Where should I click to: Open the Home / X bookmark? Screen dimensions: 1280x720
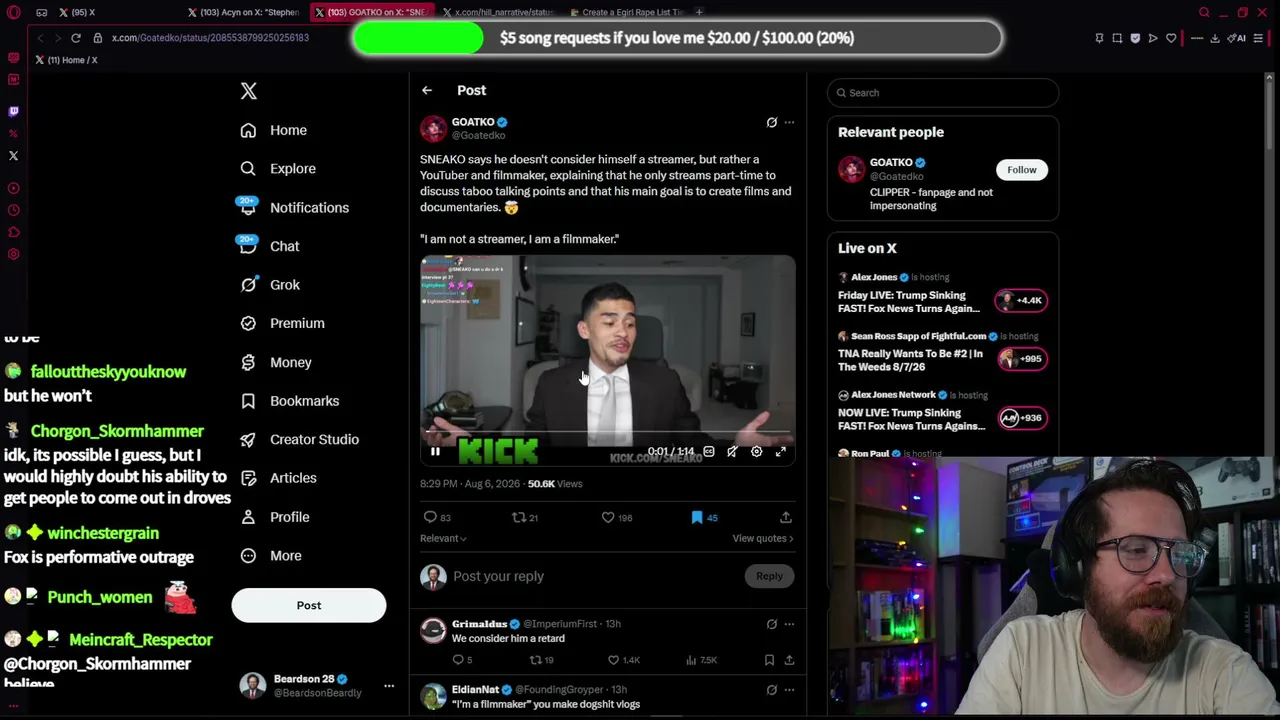click(66, 60)
